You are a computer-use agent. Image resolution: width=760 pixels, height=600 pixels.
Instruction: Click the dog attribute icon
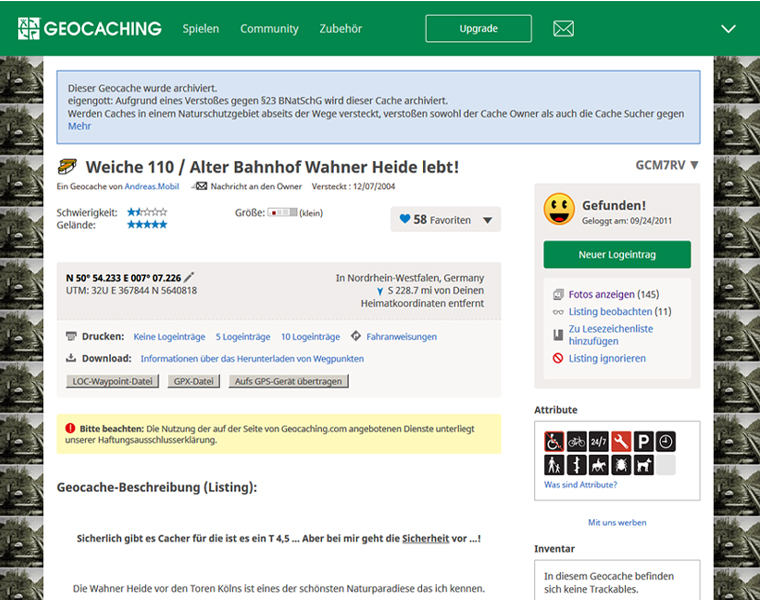[x=643, y=465]
